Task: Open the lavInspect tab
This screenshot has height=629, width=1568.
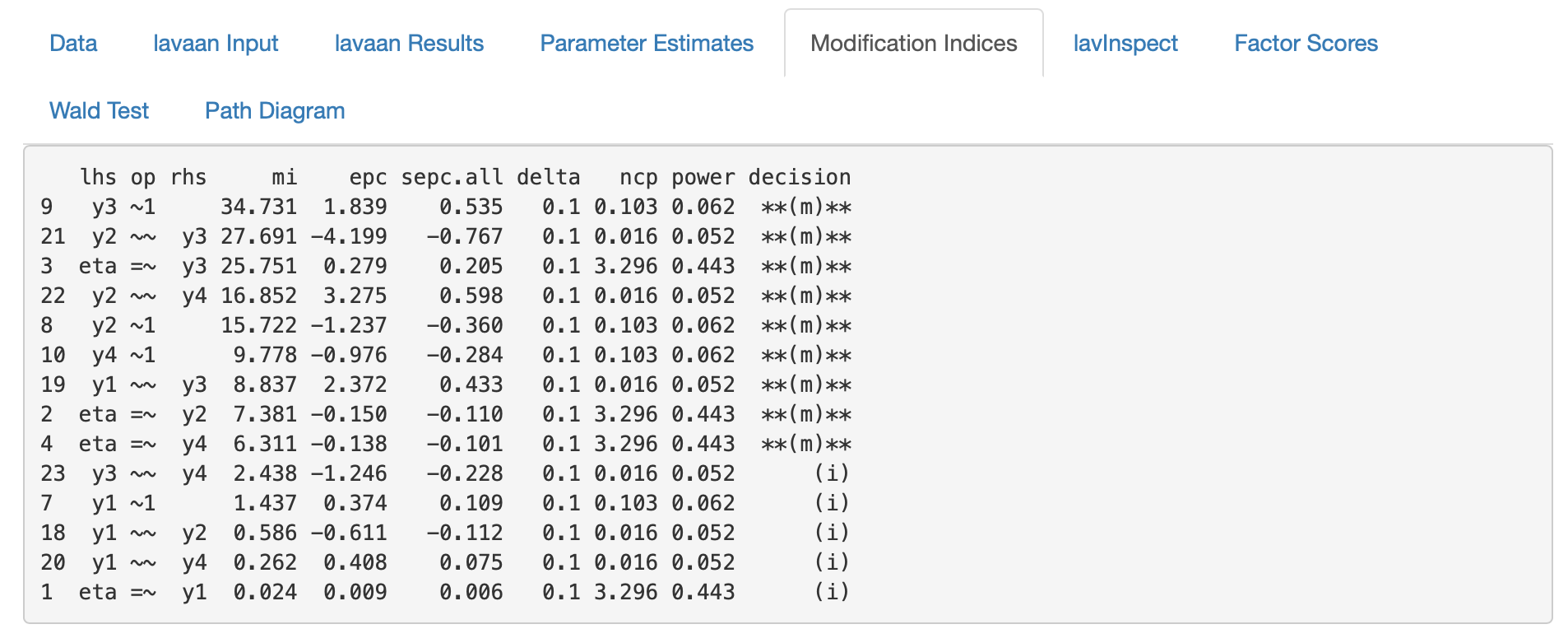Action: point(1125,44)
